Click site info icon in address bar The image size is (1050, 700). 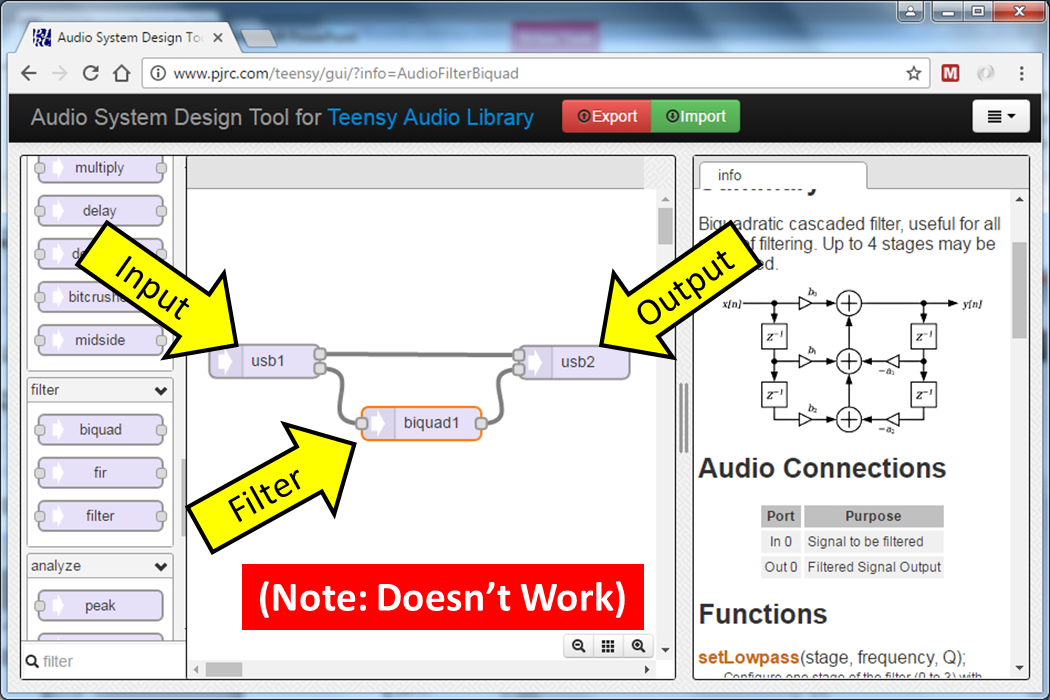coord(158,73)
